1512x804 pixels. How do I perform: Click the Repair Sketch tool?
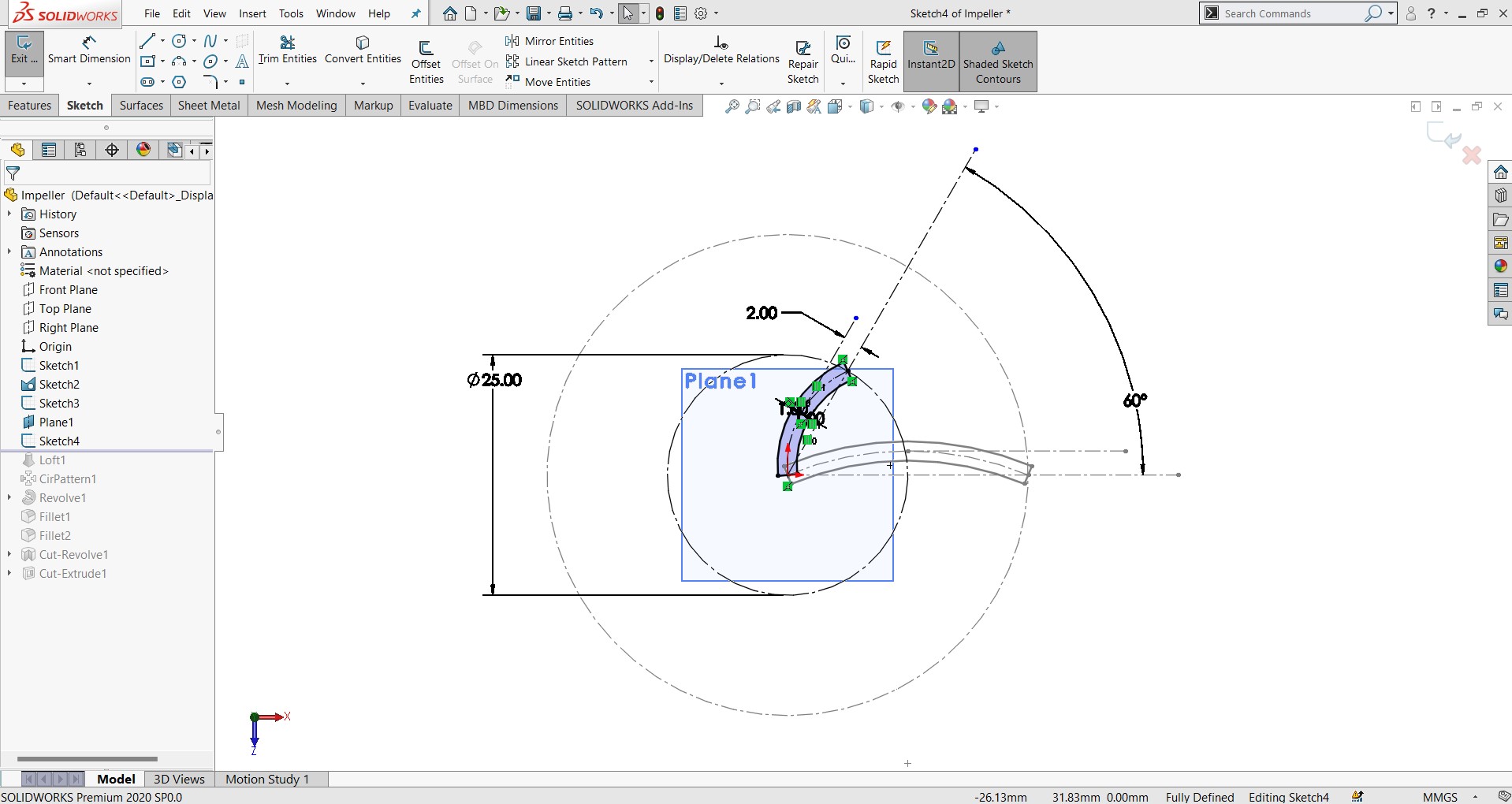(x=803, y=61)
